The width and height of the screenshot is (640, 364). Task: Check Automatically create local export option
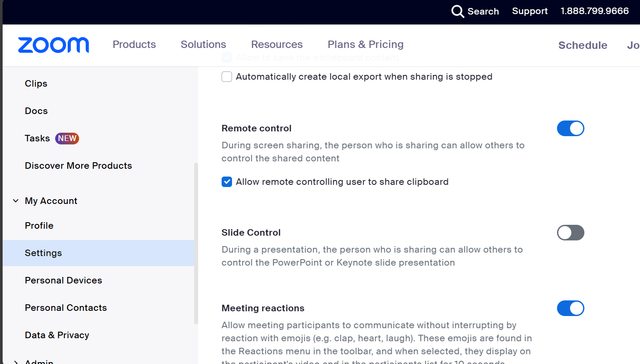[x=227, y=77]
